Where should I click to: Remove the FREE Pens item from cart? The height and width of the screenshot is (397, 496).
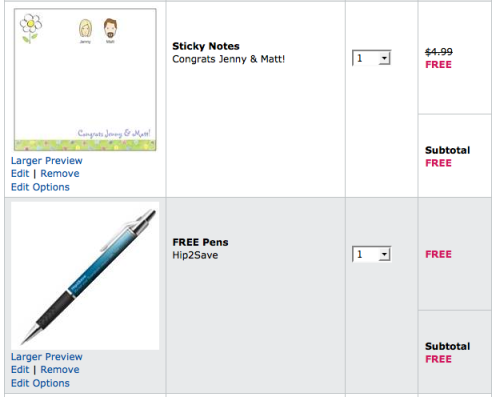[60, 370]
